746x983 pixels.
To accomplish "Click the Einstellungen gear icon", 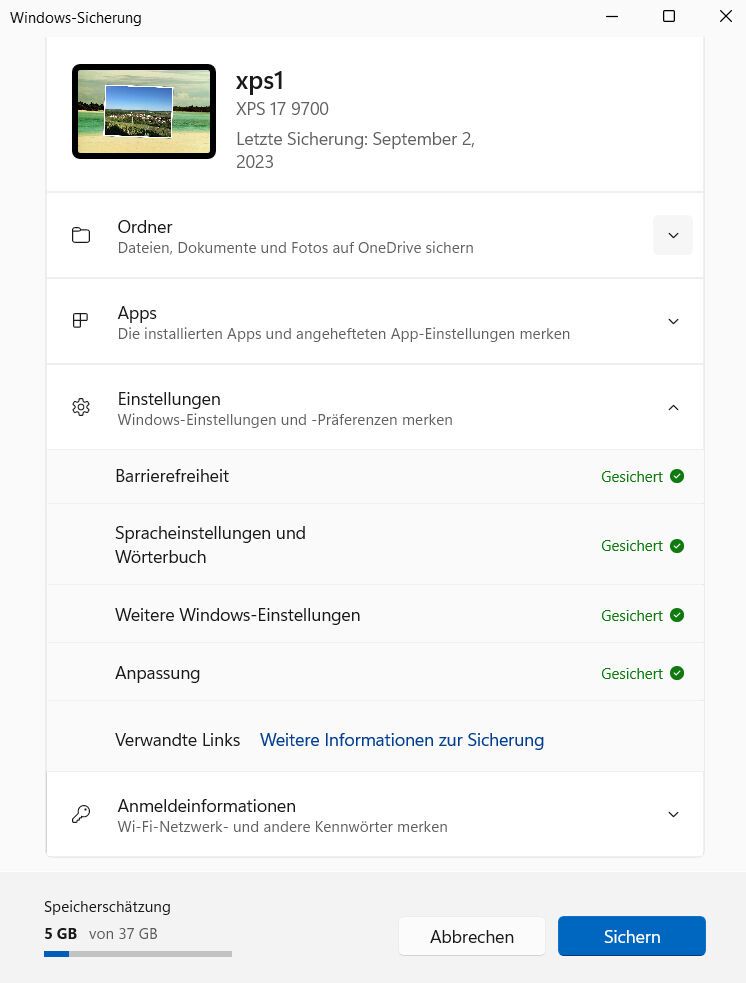I will pyautogui.click(x=81, y=407).
